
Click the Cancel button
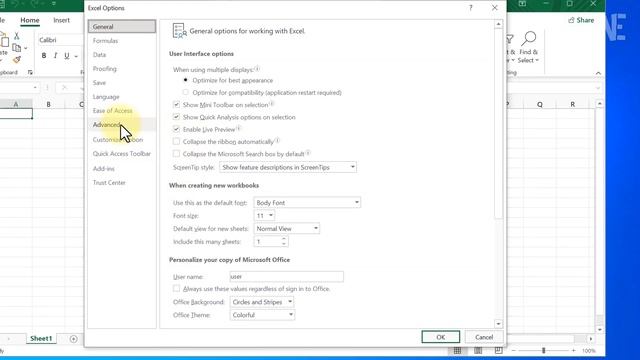pyautogui.click(x=484, y=337)
